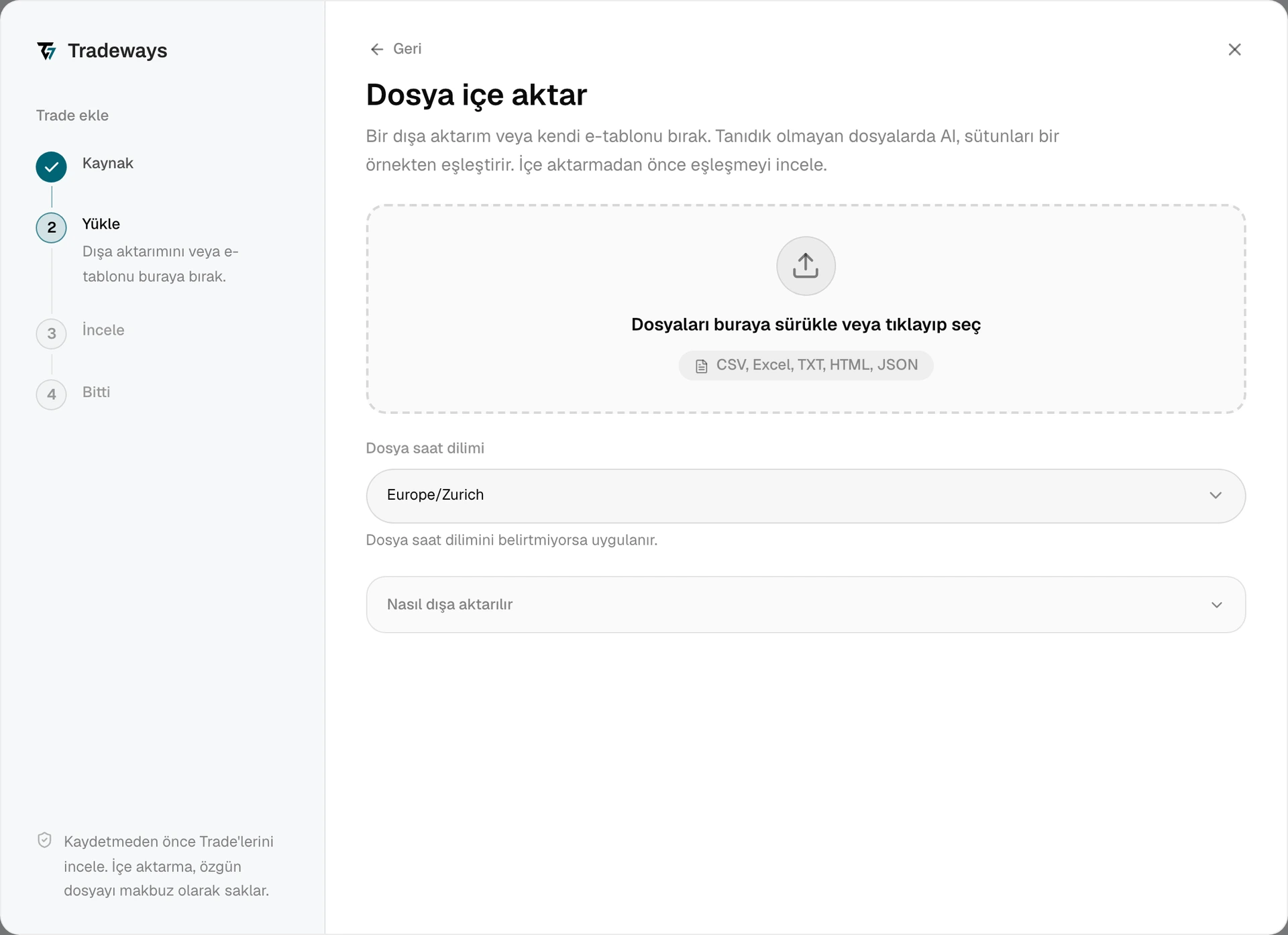Select the step 4 circle for Bitti
This screenshot has height=935, width=1288.
(51, 394)
